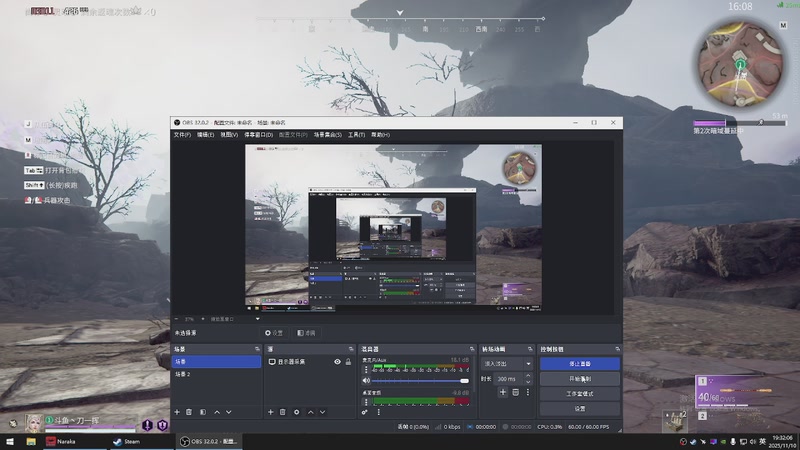The width and height of the screenshot is (800, 450).
Task: Open Settings from the Controls dock
Action: click(580, 409)
